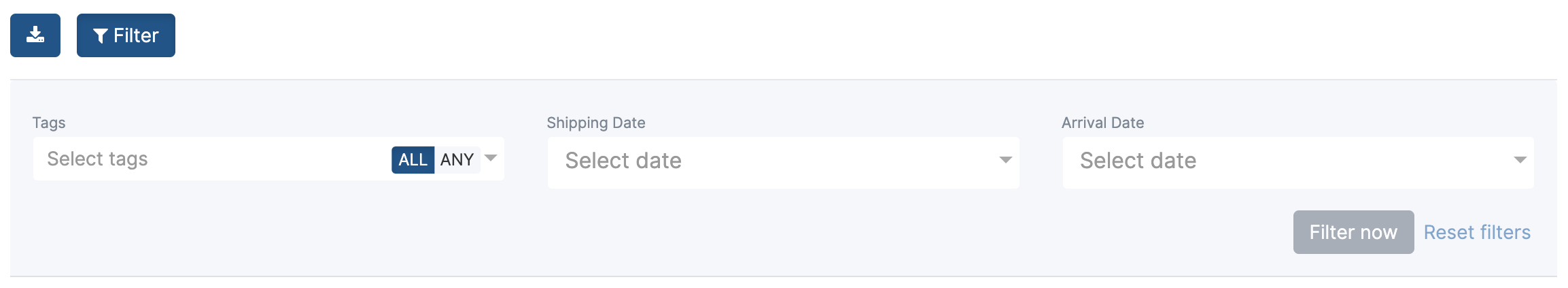Click the Tags field label
Viewport: 1568px width, 288px height.
49,123
